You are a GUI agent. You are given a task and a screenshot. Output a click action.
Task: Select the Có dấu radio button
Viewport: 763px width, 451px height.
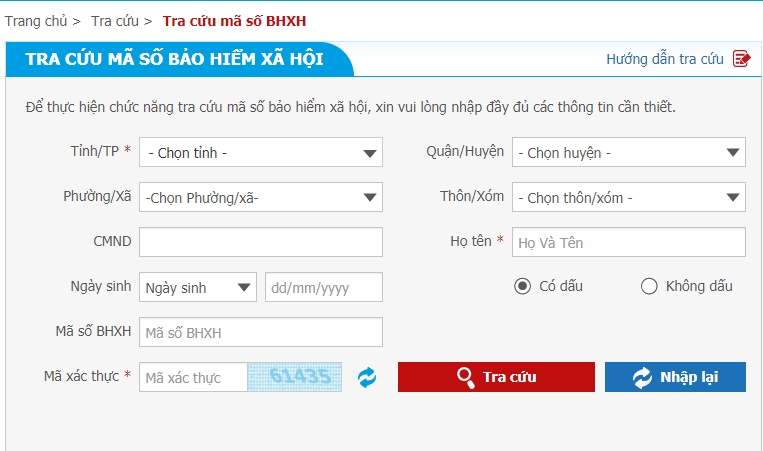(522, 287)
